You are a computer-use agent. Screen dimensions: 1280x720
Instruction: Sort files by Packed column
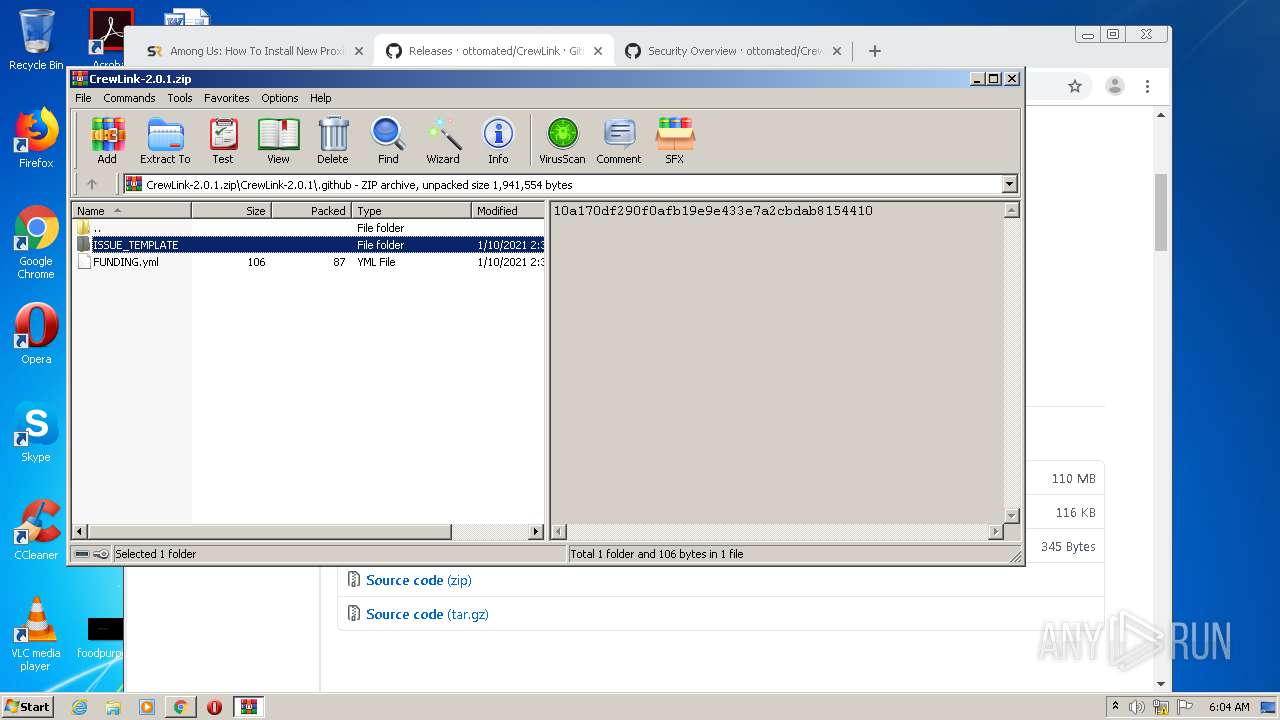click(x=311, y=210)
